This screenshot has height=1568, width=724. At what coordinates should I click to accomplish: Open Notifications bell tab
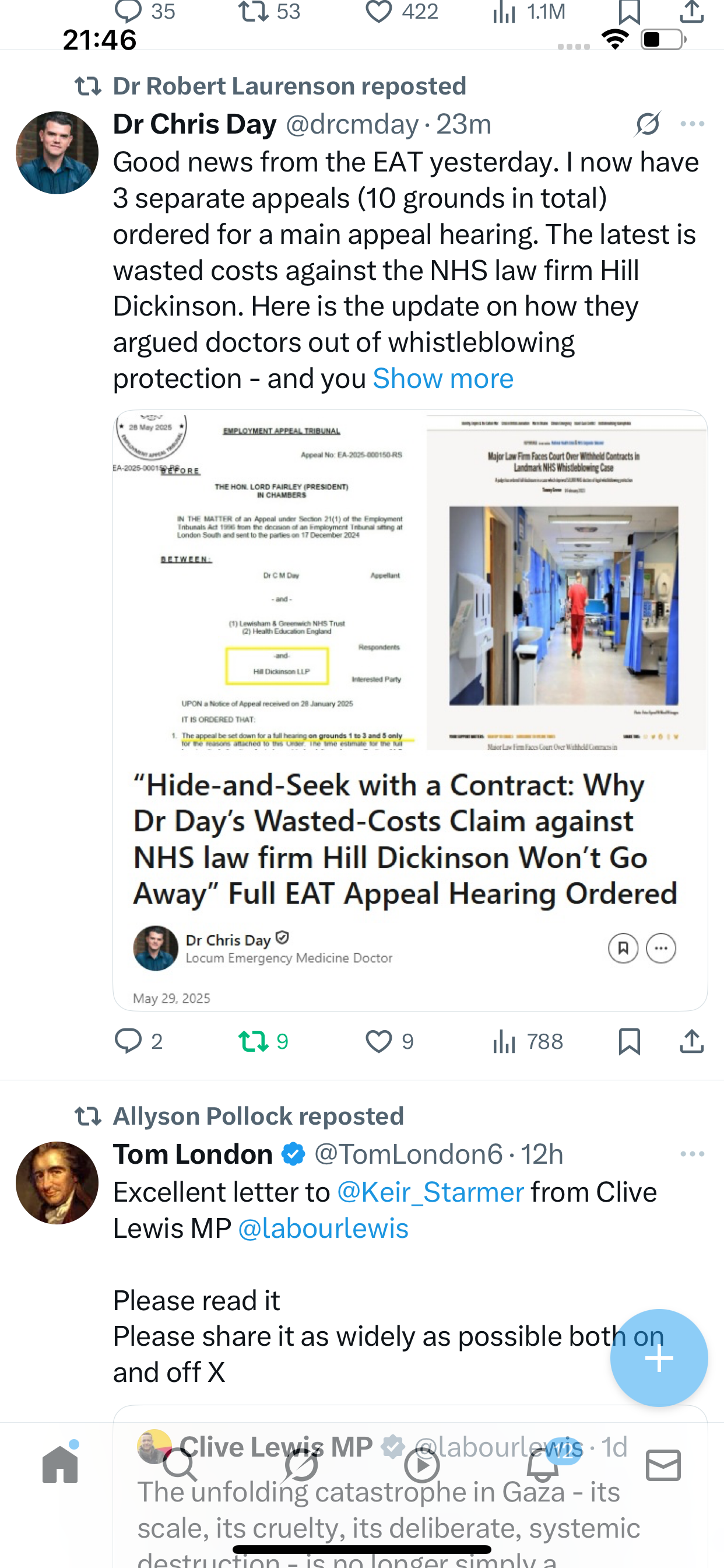coord(543,1464)
